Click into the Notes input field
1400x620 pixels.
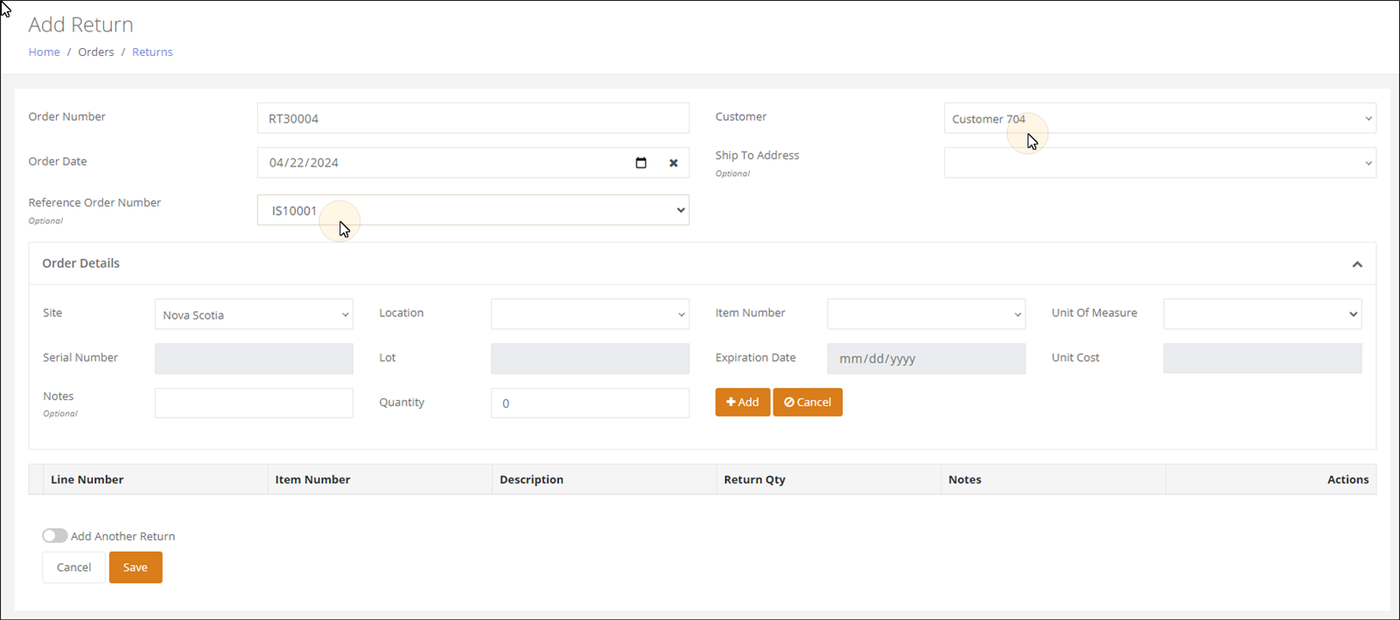pyautogui.click(x=254, y=403)
